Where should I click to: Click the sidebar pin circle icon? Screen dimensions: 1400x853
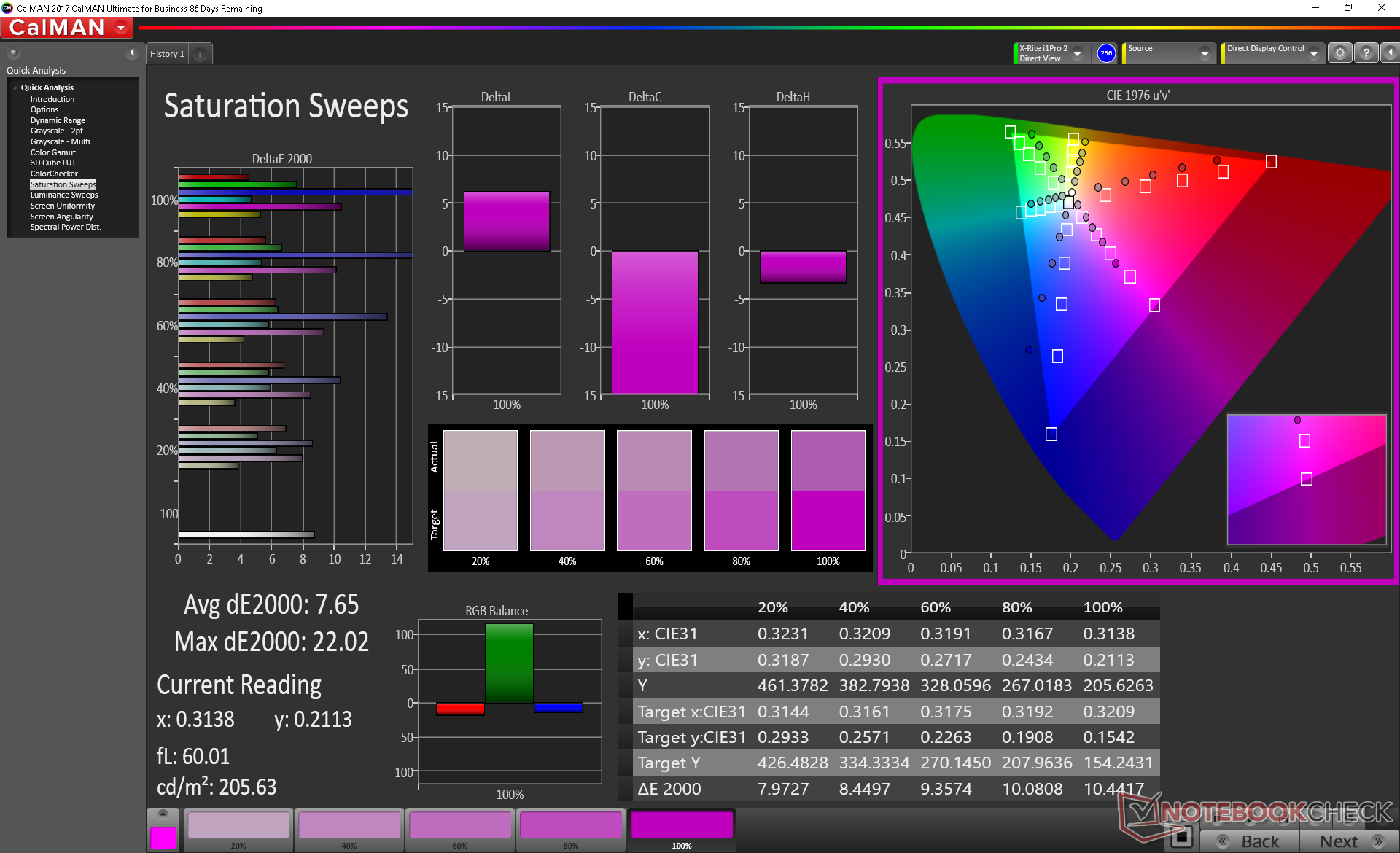(13, 52)
